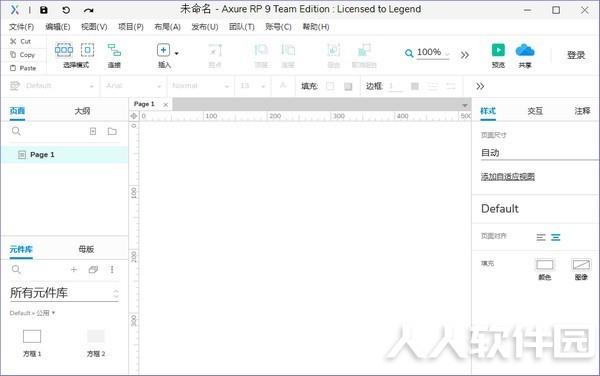Click the text color A icon
The height and width of the screenshot is (376, 600).
point(283,85)
